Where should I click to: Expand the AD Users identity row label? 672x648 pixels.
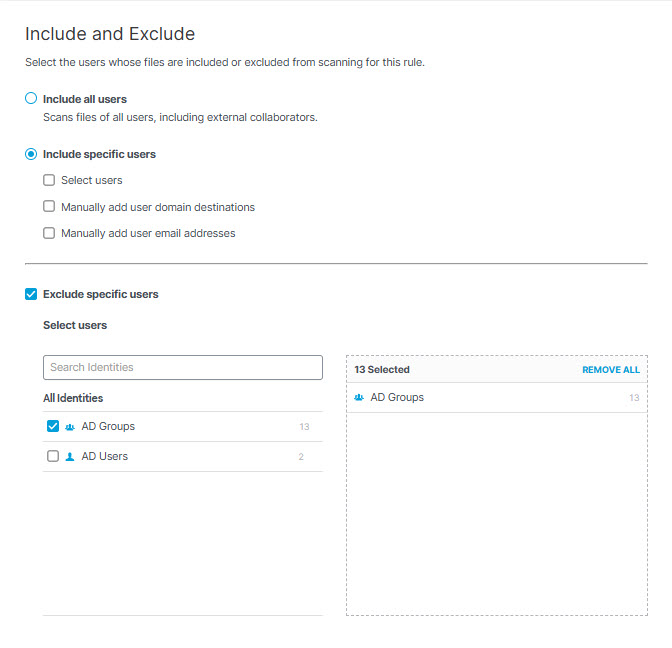105,456
